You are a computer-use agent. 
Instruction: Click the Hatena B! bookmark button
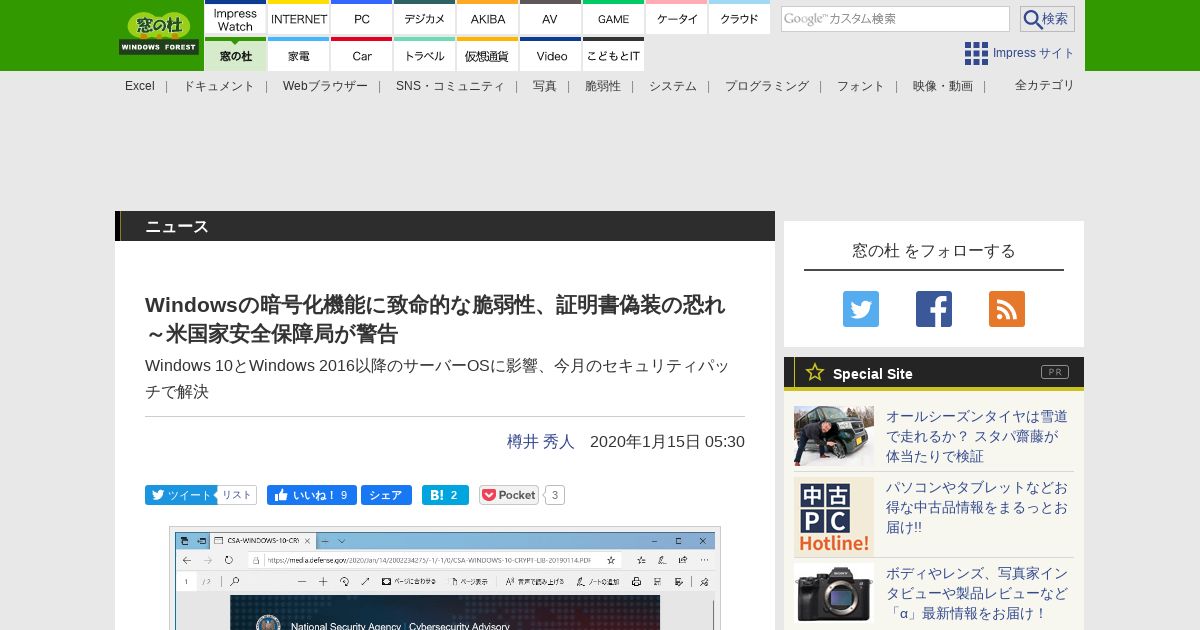(x=445, y=495)
